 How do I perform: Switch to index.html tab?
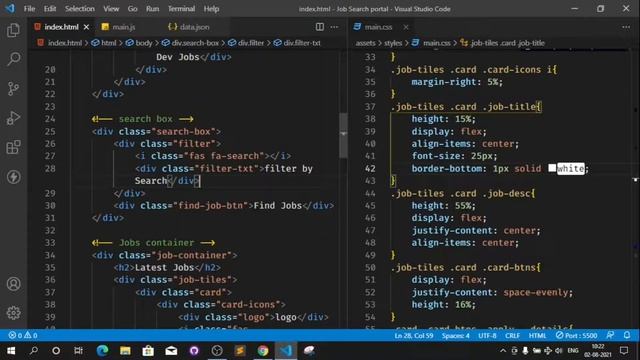tap(61, 27)
